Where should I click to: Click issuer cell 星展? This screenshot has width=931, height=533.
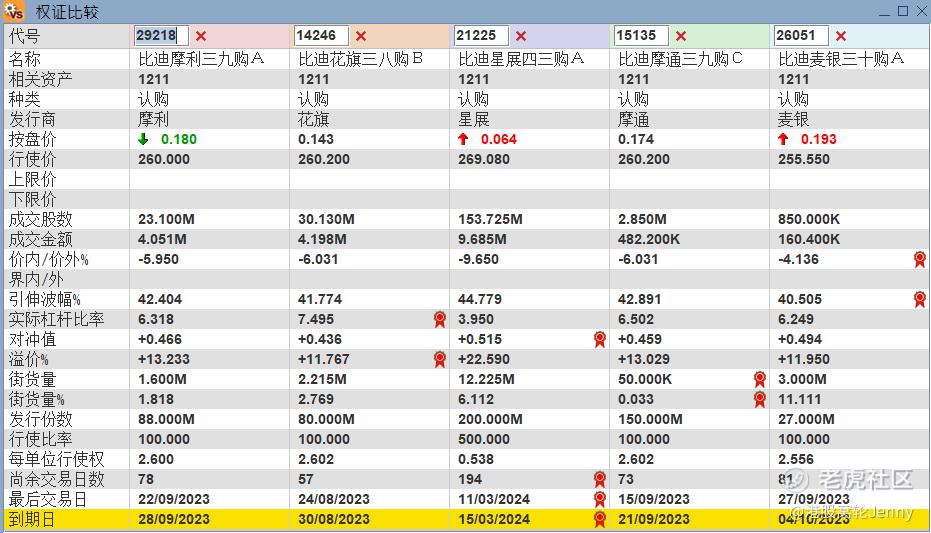(474, 119)
